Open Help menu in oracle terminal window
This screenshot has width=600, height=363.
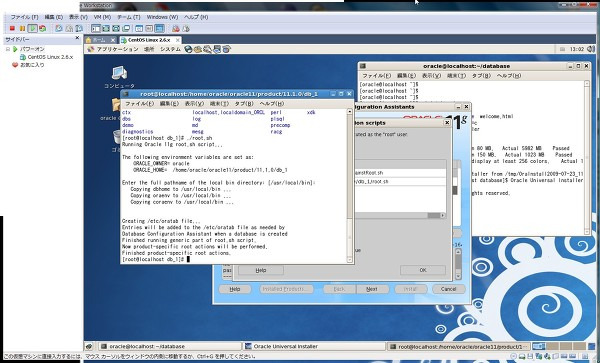509,76
